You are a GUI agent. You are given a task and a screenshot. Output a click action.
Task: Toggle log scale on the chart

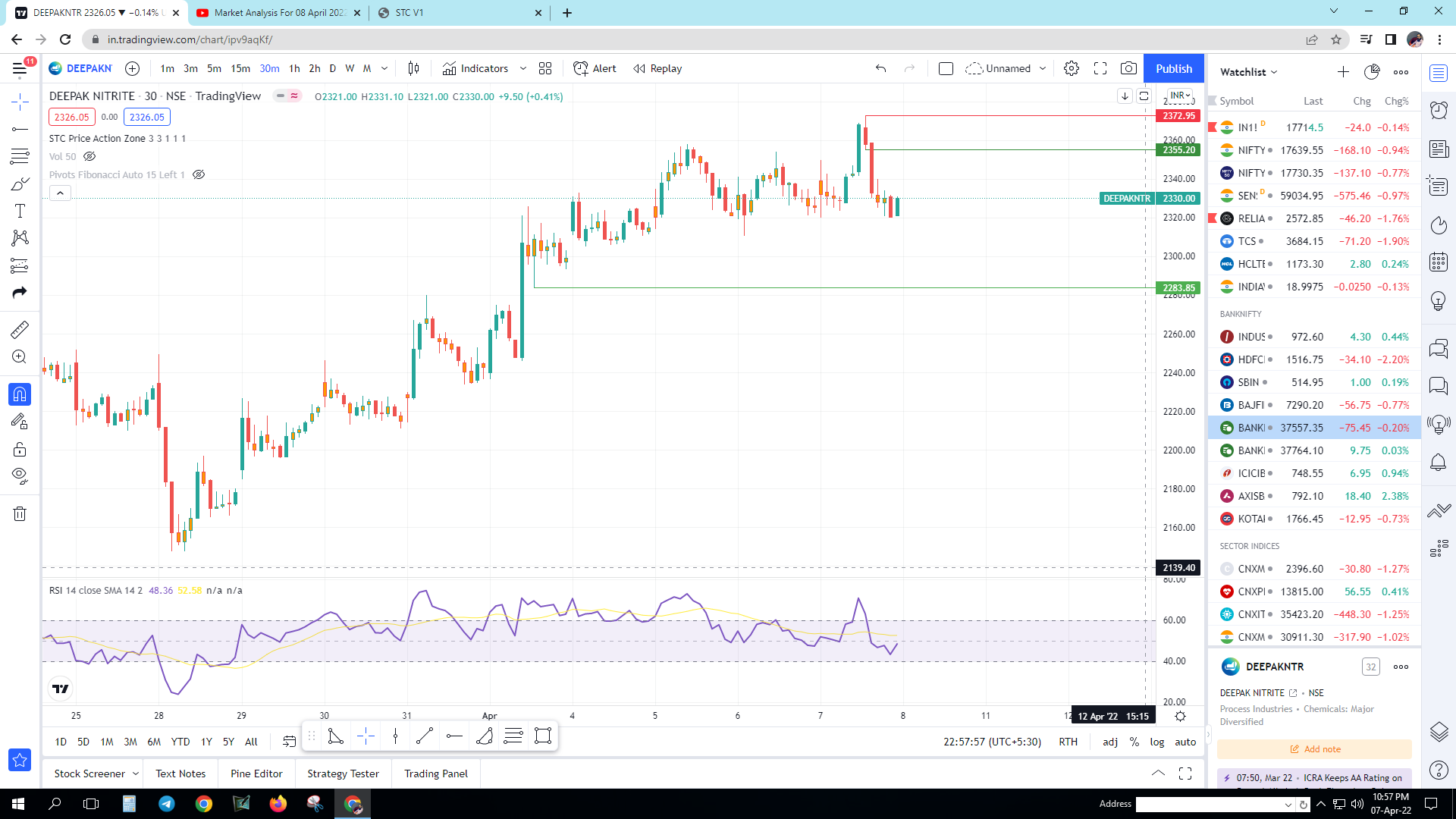pyautogui.click(x=1156, y=742)
